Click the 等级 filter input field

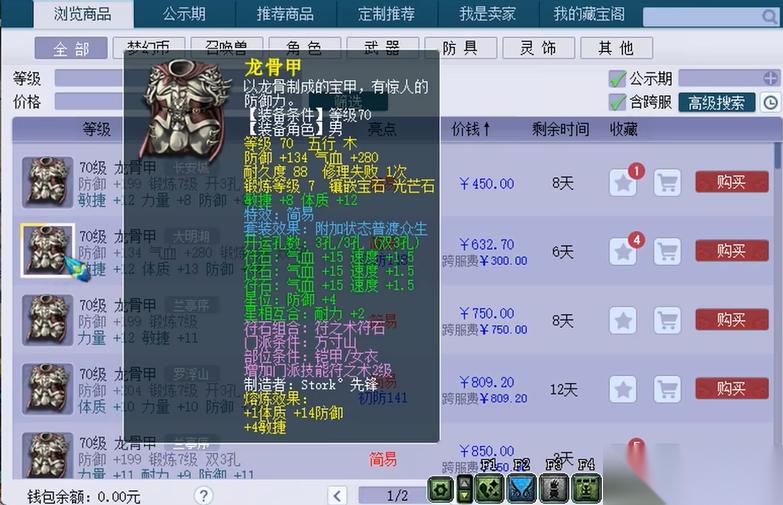pyautogui.click(x=89, y=78)
